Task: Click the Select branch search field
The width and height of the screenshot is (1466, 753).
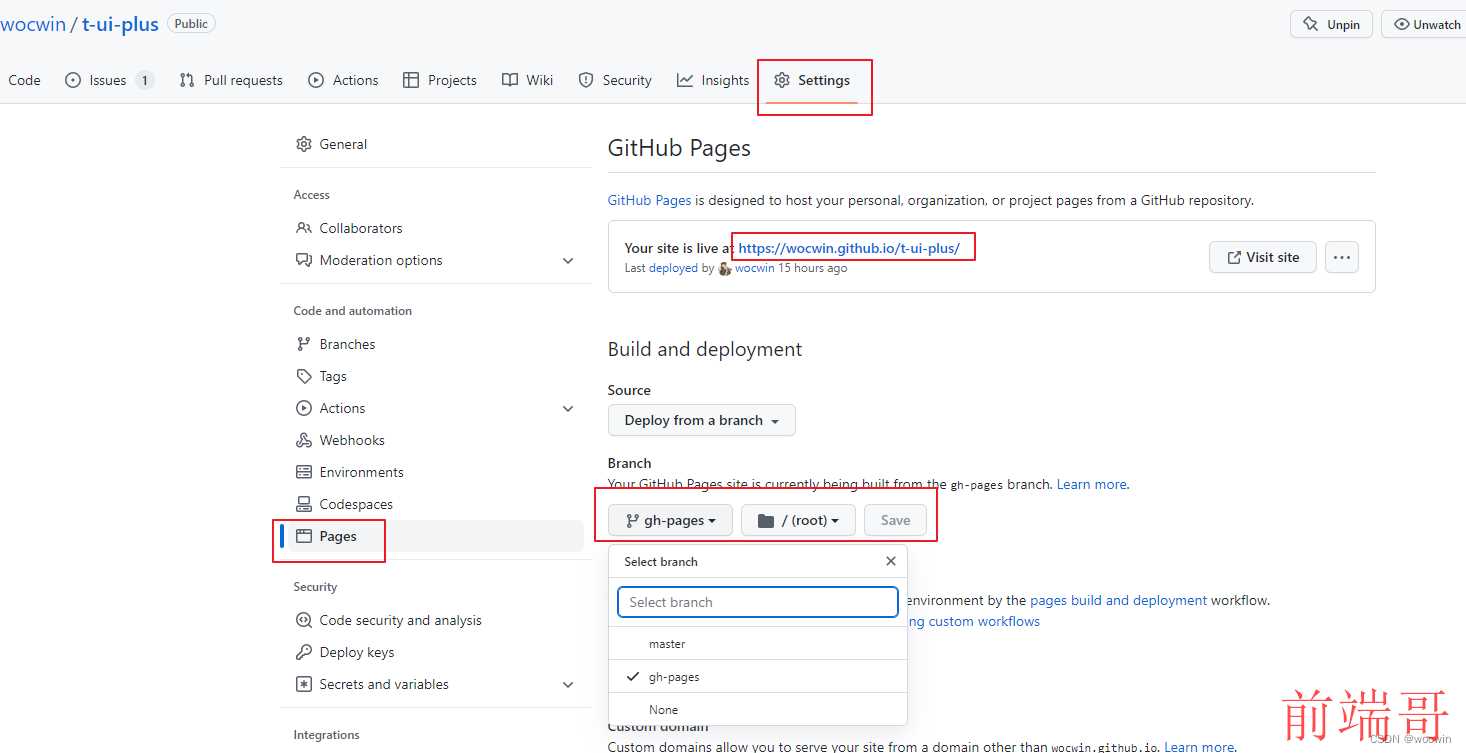Action: [x=758, y=602]
